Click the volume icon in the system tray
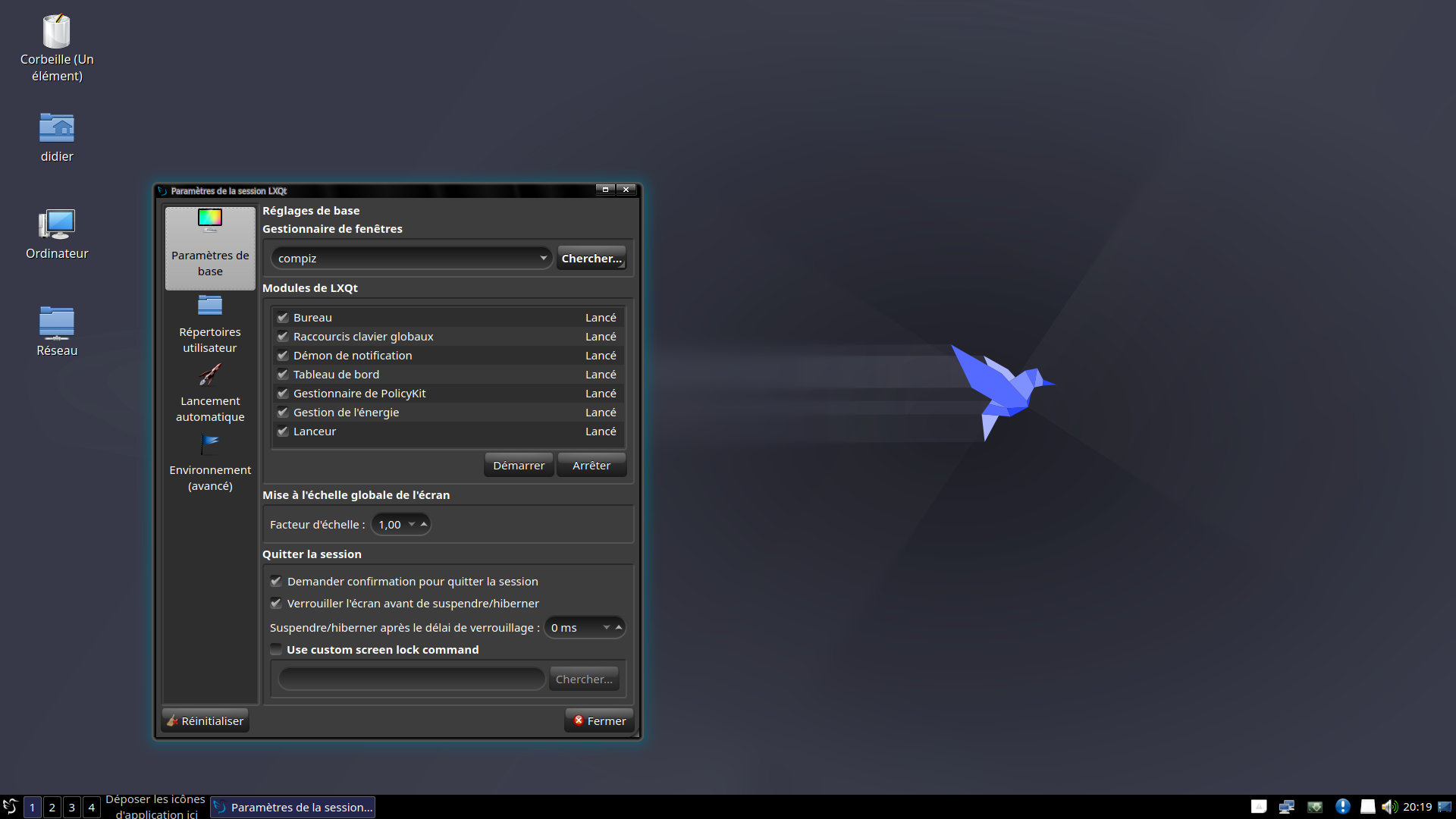Viewport: 1456px width, 819px height. (1390, 806)
